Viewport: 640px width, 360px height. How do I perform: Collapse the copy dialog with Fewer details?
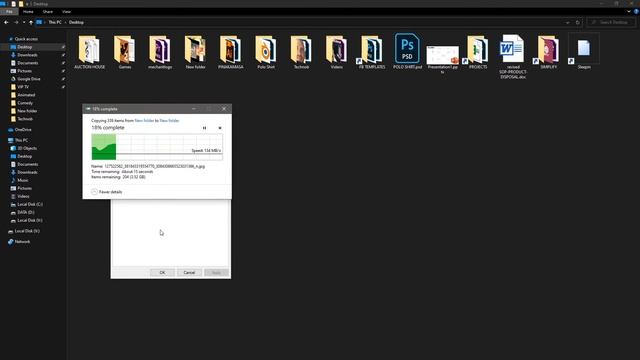click(107, 192)
